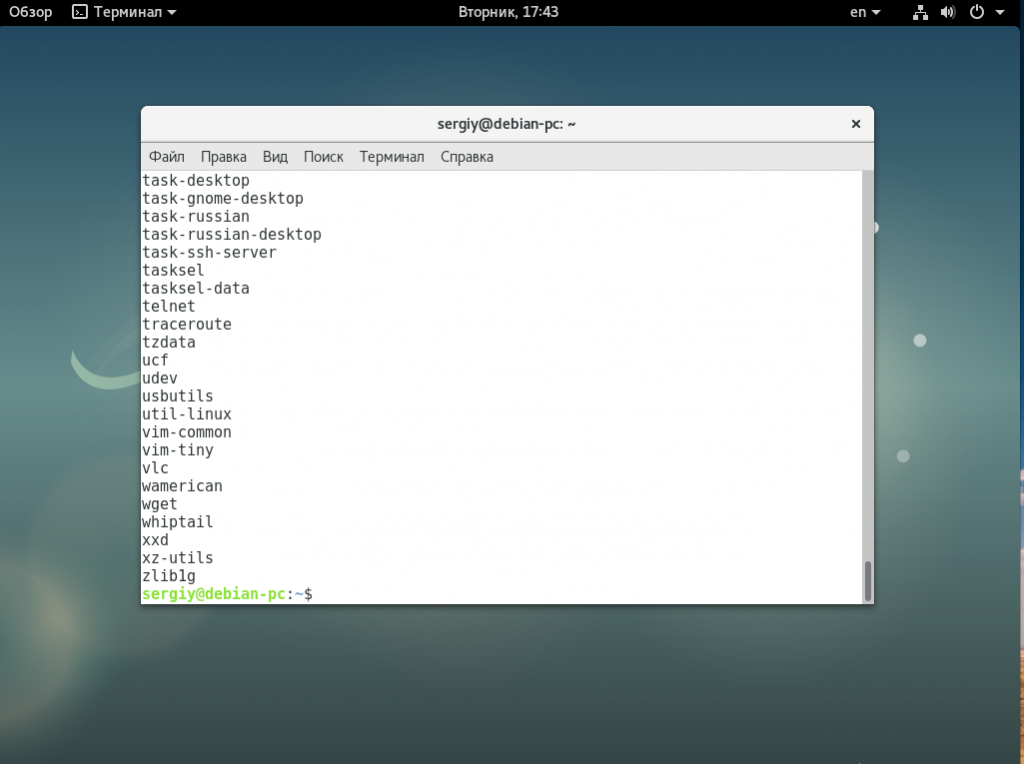Click the Обзор activities button
This screenshot has height=764, width=1024.
click(30, 12)
